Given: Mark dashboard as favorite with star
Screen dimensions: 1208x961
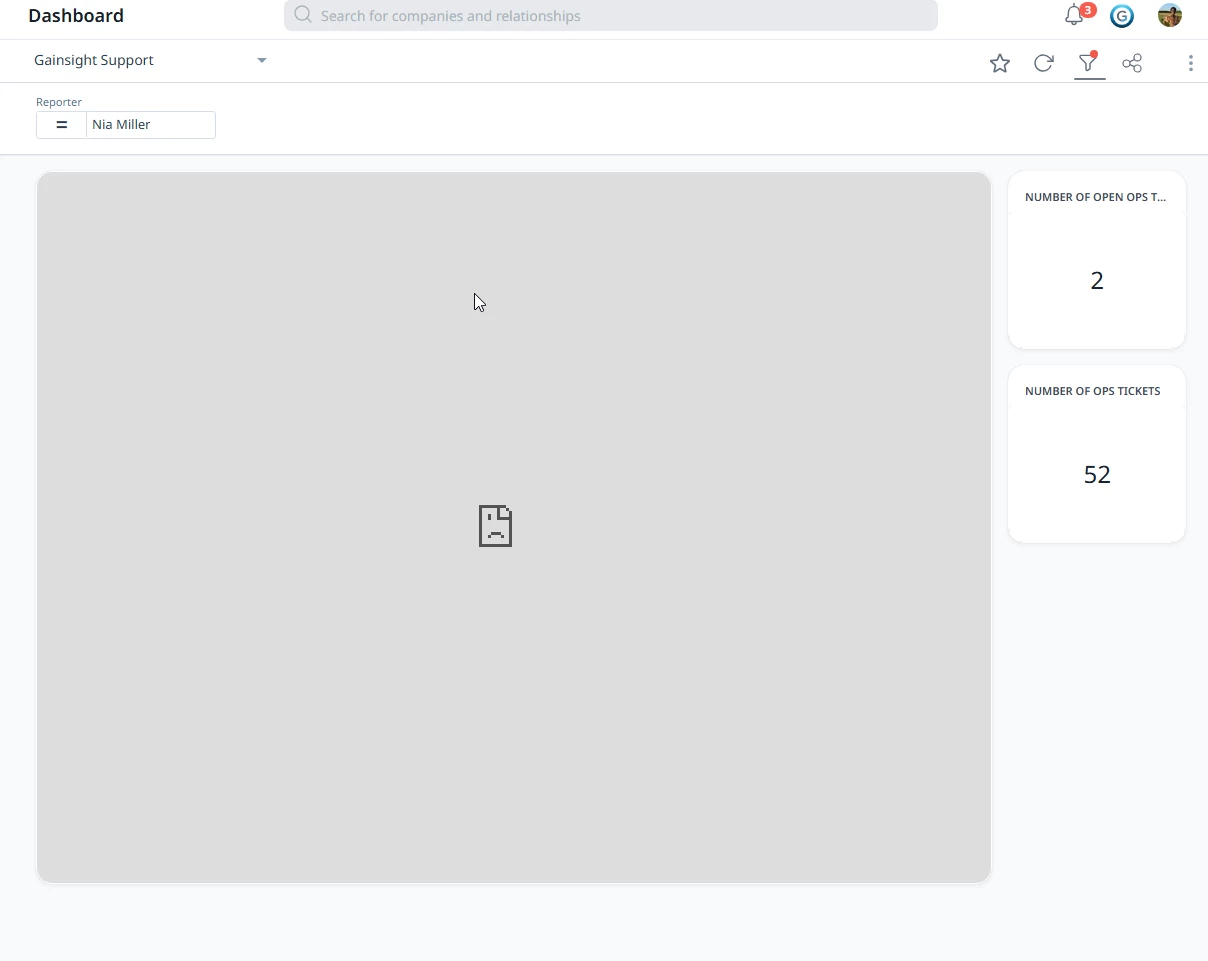Looking at the screenshot, I should pyautogui.click(x=1000, y=63).
